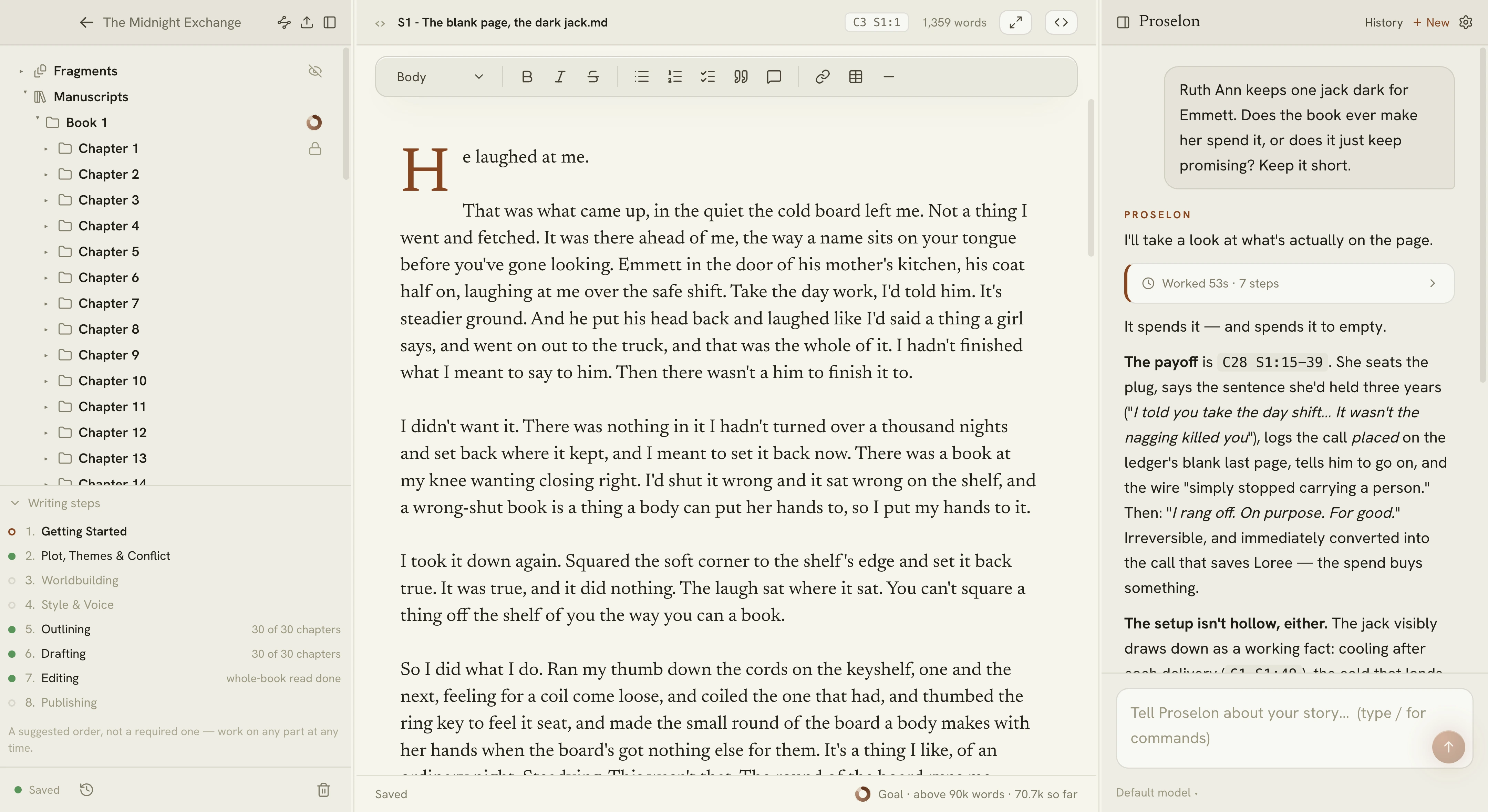Switch to source code view
Screen dimensions: 1488x812
click(1061, 22)
